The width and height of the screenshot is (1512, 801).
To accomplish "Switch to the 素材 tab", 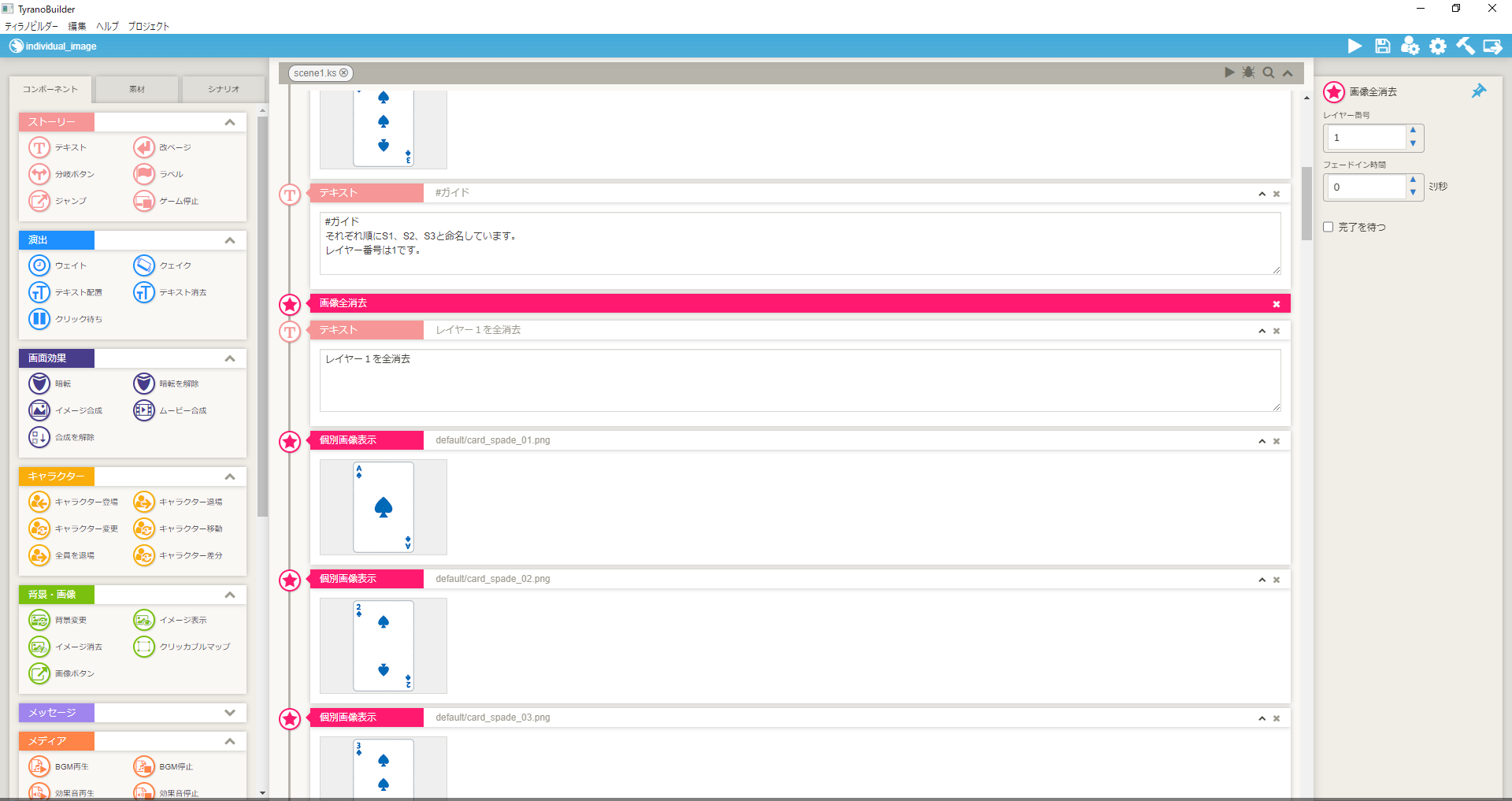I will point(137,89).
